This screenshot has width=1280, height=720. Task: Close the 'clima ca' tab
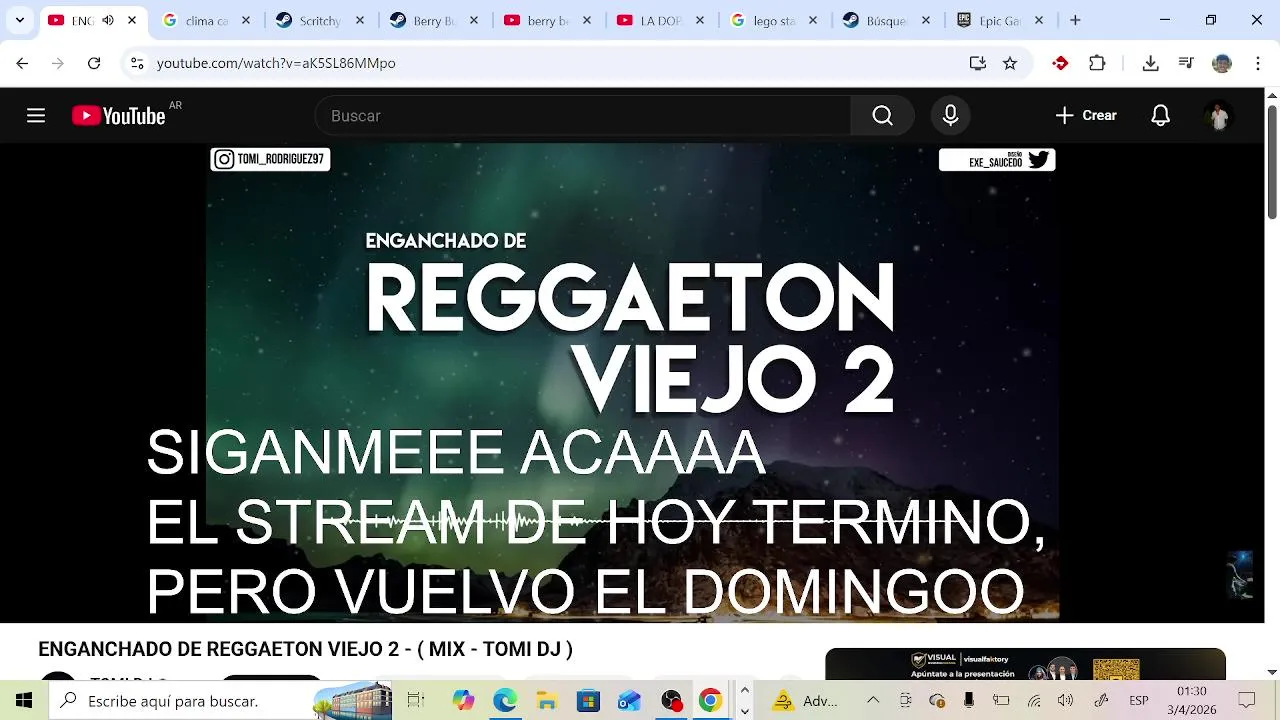pyautogui.click(x=245, y=20)
